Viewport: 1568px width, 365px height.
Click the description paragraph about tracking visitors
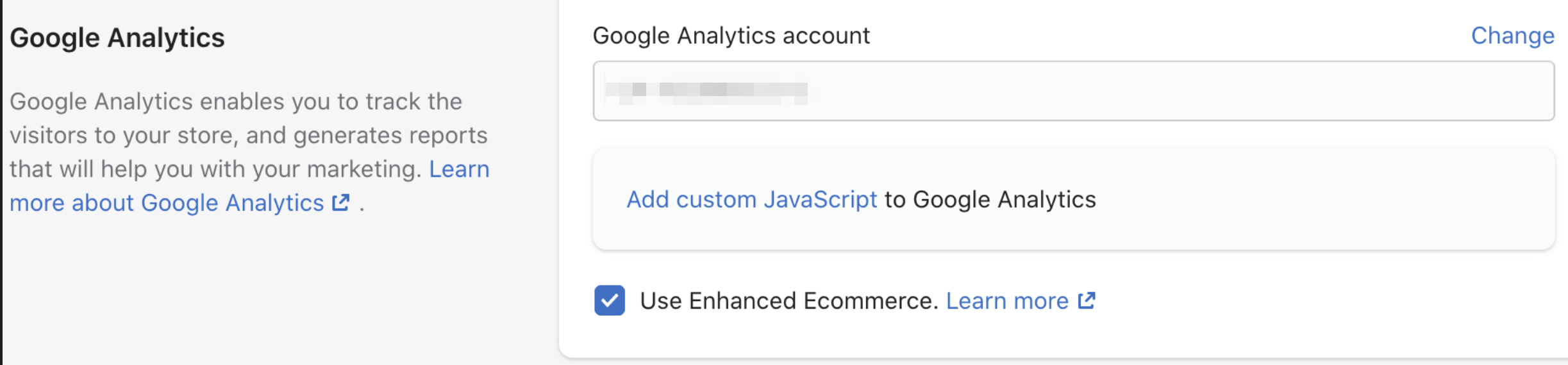click(249, 152)
